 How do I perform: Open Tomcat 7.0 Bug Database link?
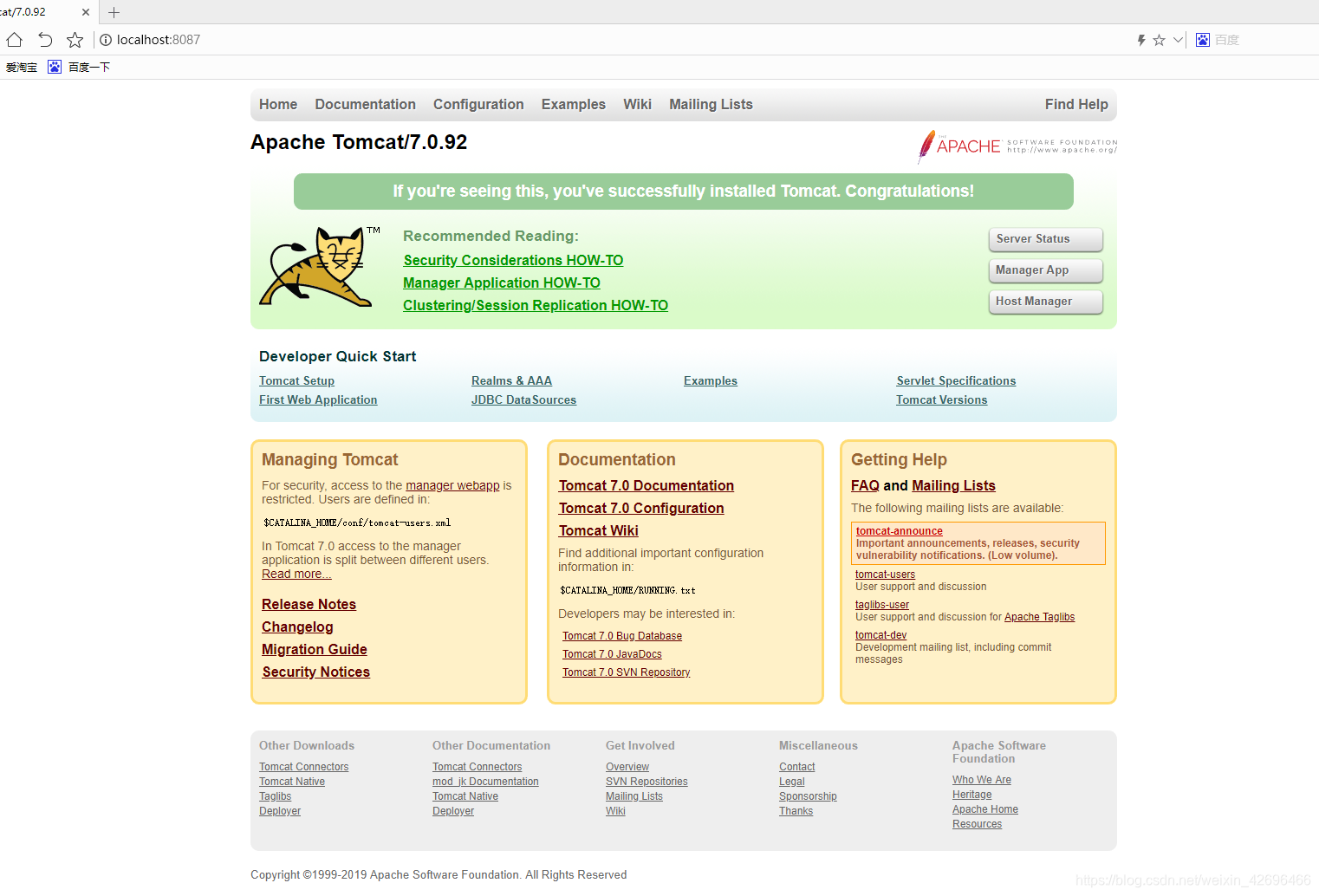(622, 636)
